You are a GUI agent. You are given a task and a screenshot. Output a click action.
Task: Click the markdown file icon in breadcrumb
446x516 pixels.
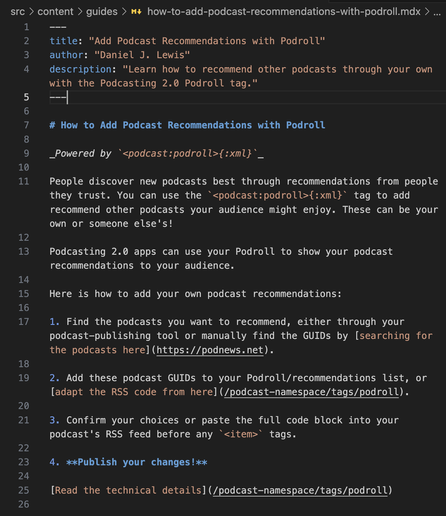pyautogui.click(x=136, y=12)
